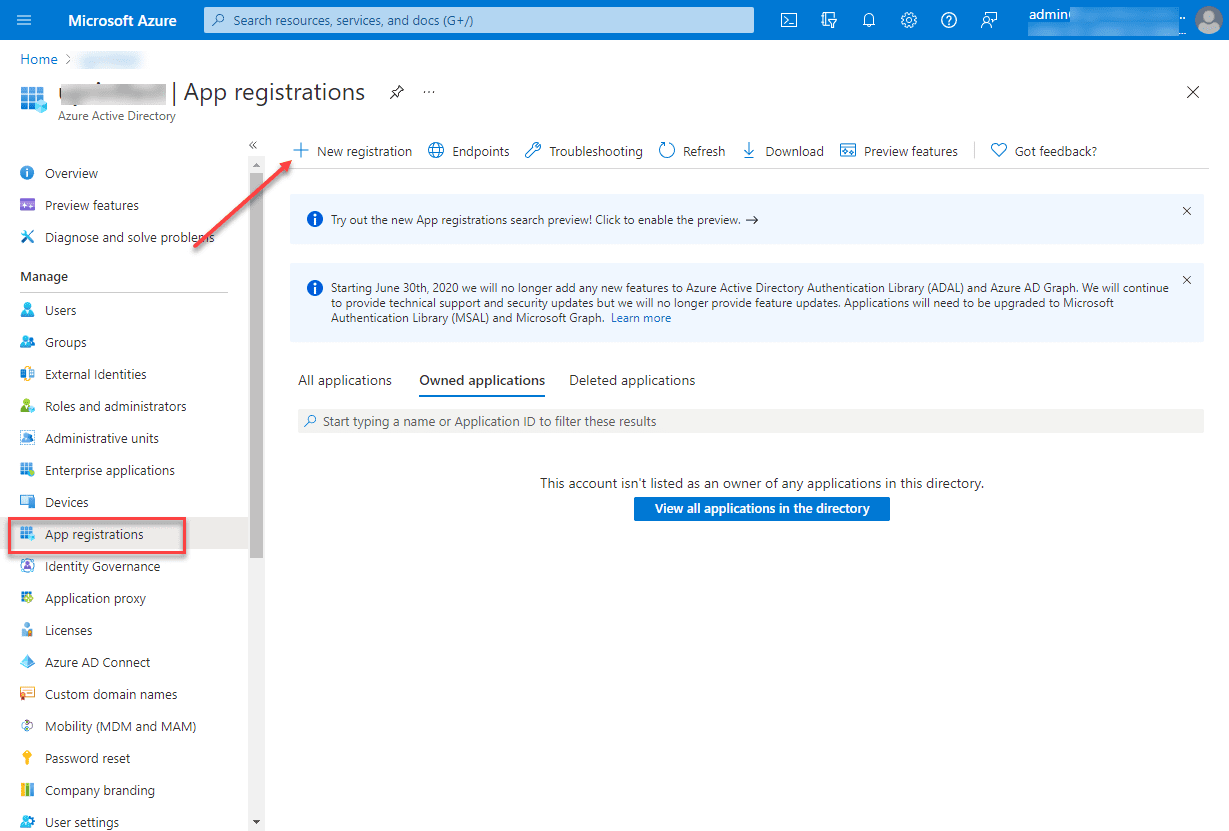
Task: Open the hamburger portal menu
Action: 25,20
